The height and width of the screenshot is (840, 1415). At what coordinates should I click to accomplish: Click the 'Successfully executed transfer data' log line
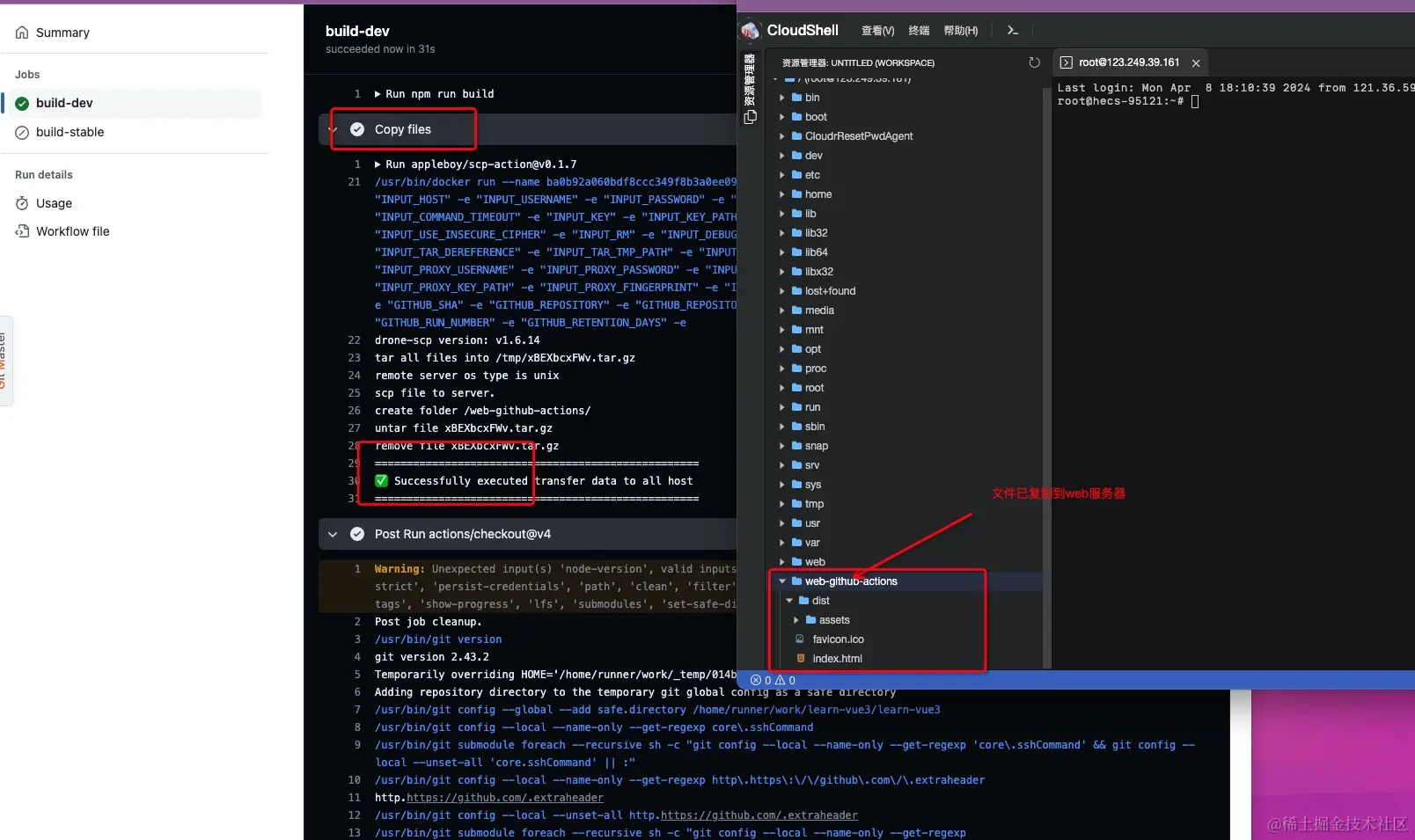(x=534, y=481)
